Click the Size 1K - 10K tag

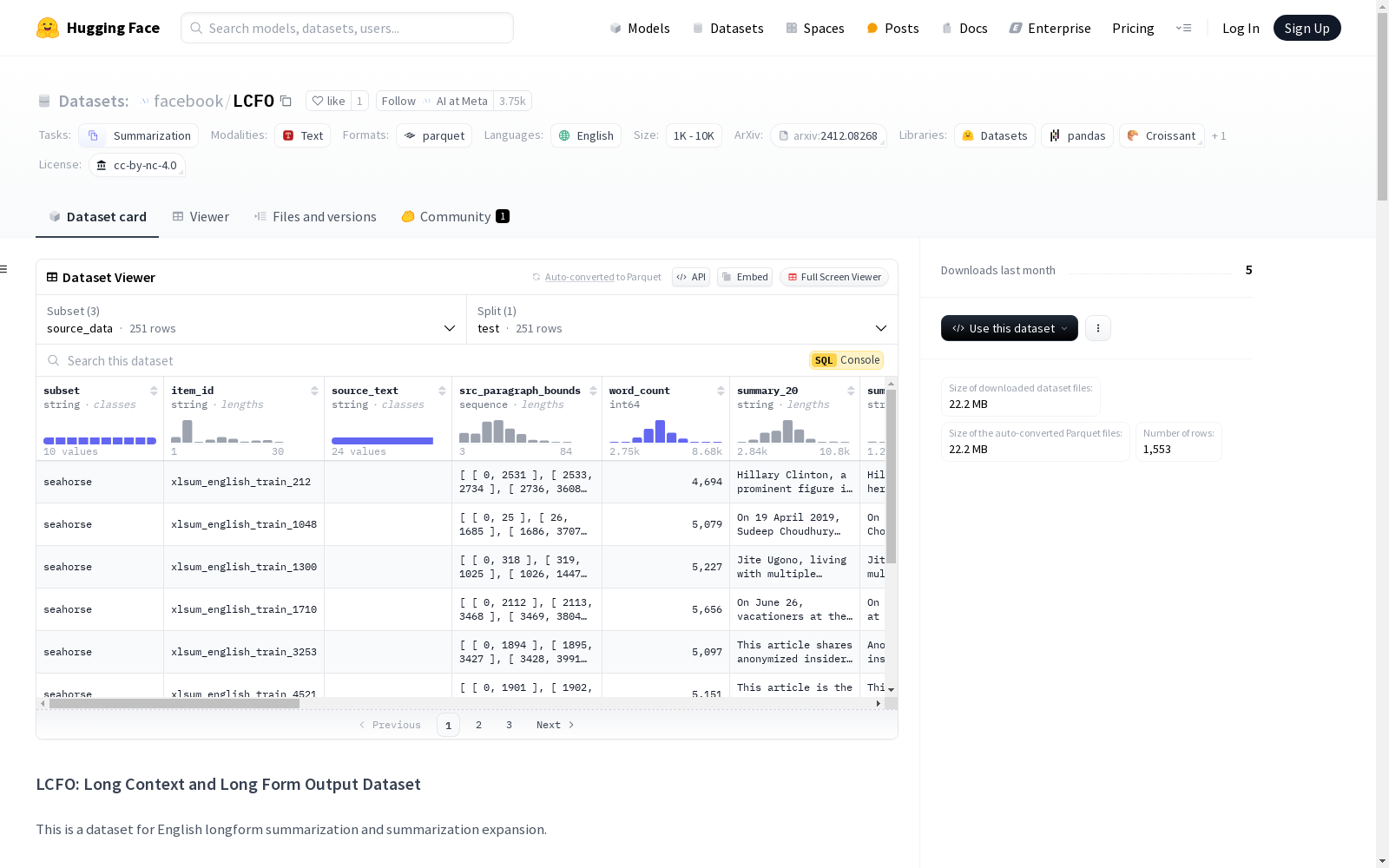click(694, 135)
